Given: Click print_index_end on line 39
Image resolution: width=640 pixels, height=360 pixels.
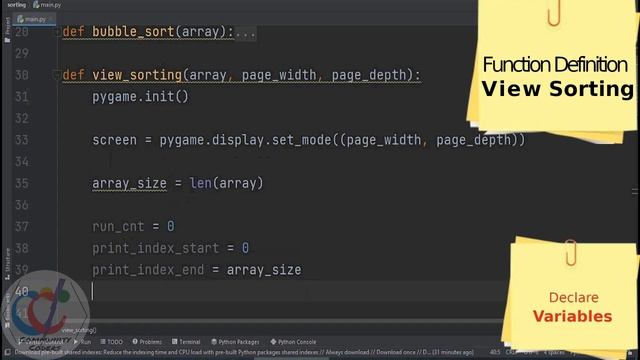Looking at the screenshot, I should coord(148,270).
